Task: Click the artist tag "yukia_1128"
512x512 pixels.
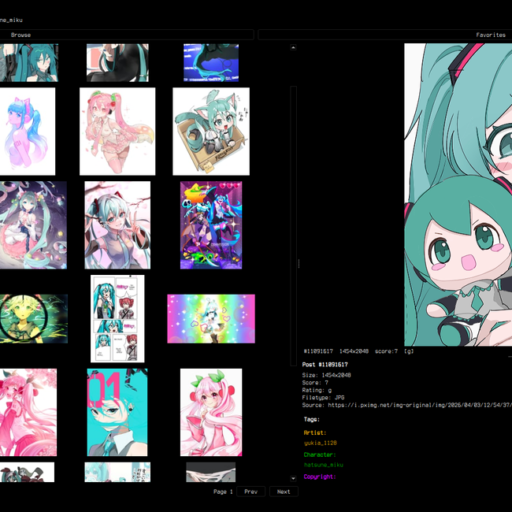Action: (320, 443)
